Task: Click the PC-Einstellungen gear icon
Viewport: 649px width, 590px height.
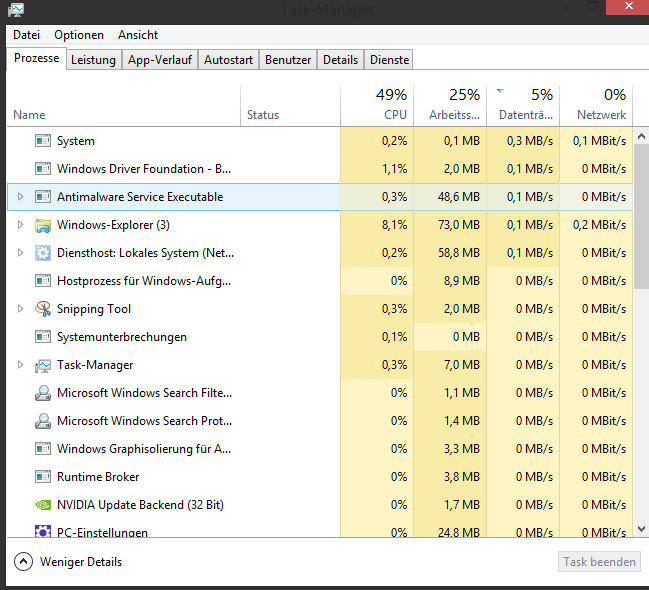Action: click(x=43, y=531)
